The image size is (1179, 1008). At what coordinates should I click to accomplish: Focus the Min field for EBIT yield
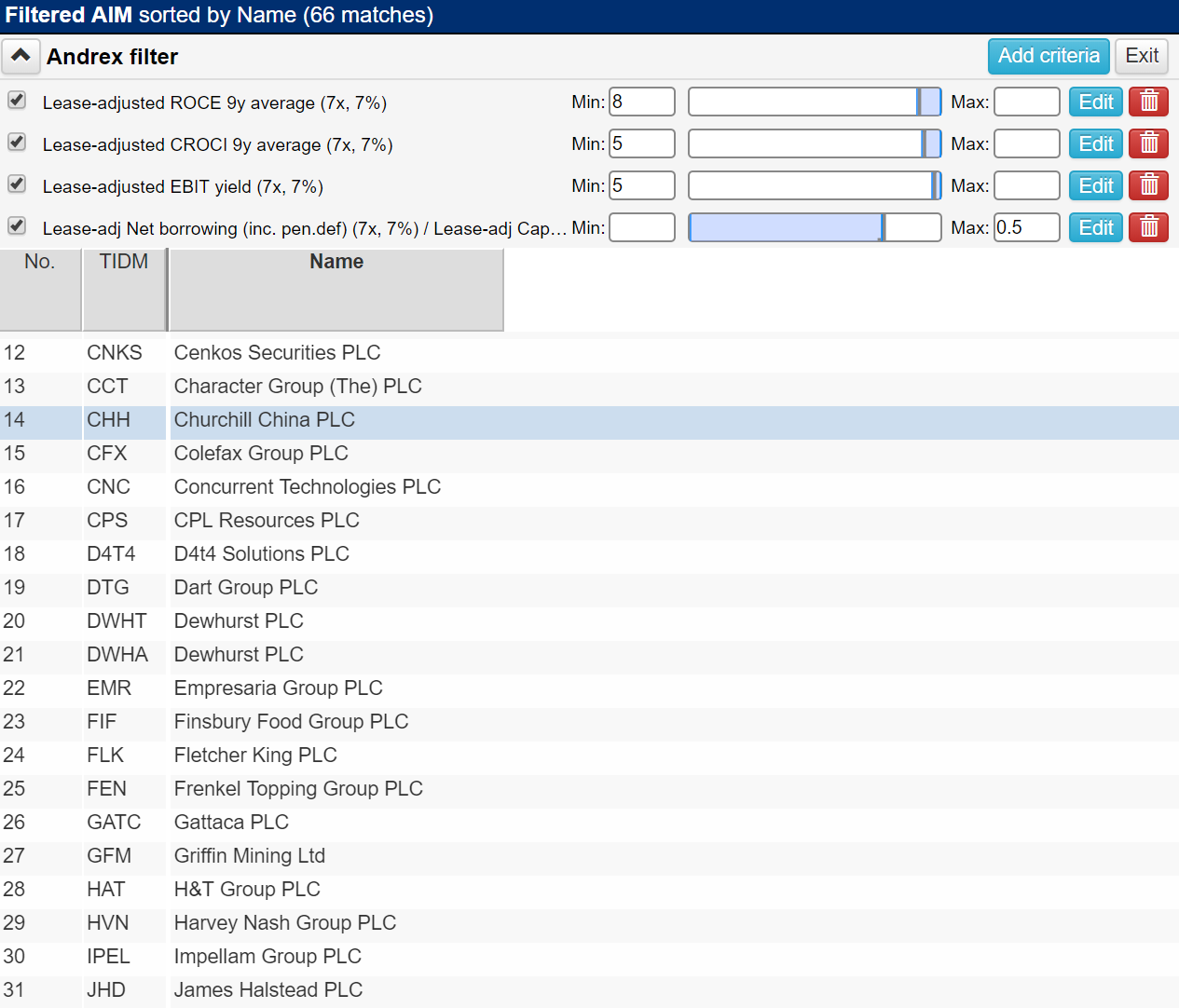click(642, 185)
